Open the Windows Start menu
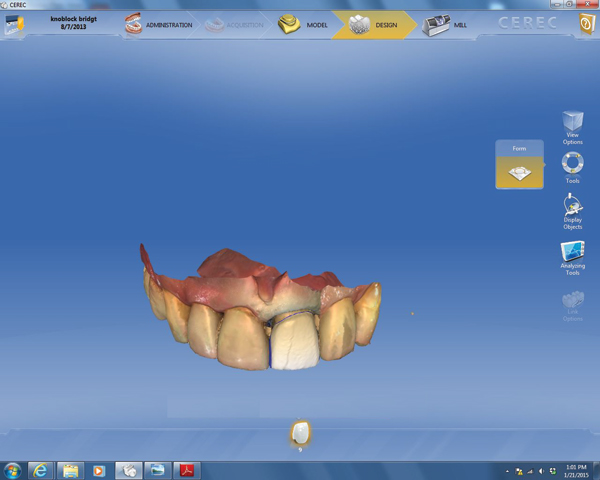Viewport: 600px width, 480px height. coord(13,470)
